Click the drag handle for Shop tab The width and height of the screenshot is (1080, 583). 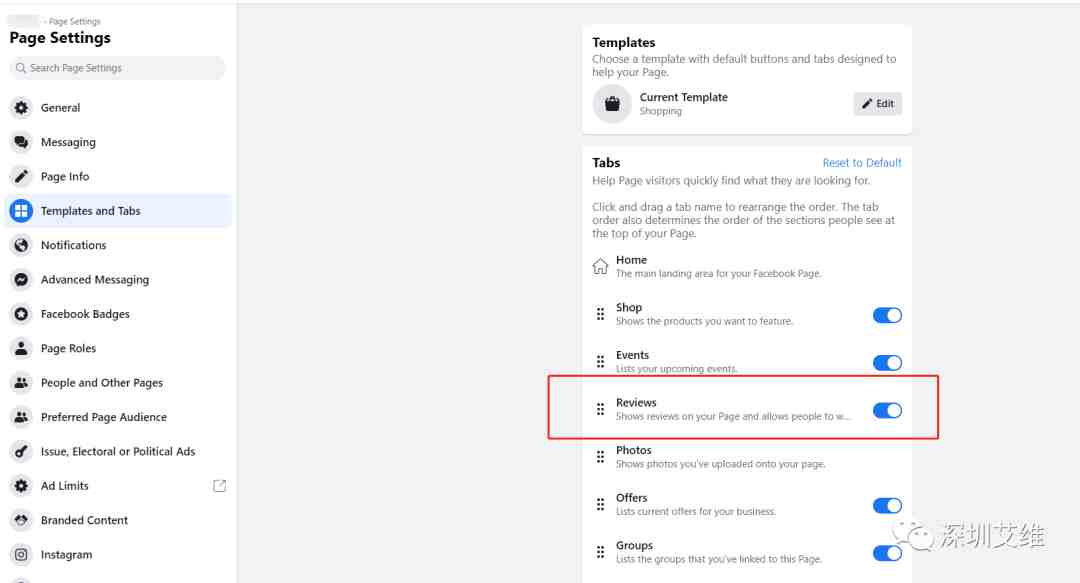(601, 314)
